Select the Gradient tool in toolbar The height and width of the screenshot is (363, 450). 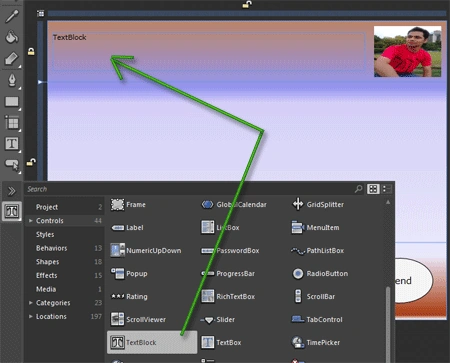pyautogui.click(x=12, y=58)
